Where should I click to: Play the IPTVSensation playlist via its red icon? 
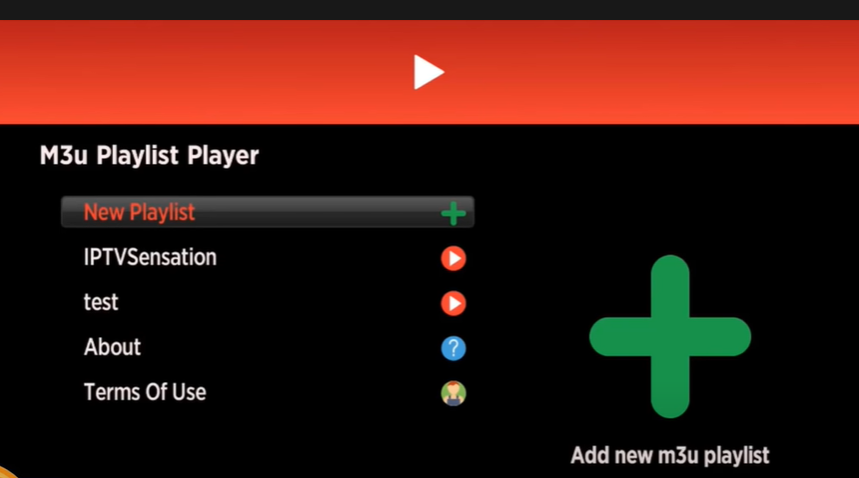coord(453,258)
